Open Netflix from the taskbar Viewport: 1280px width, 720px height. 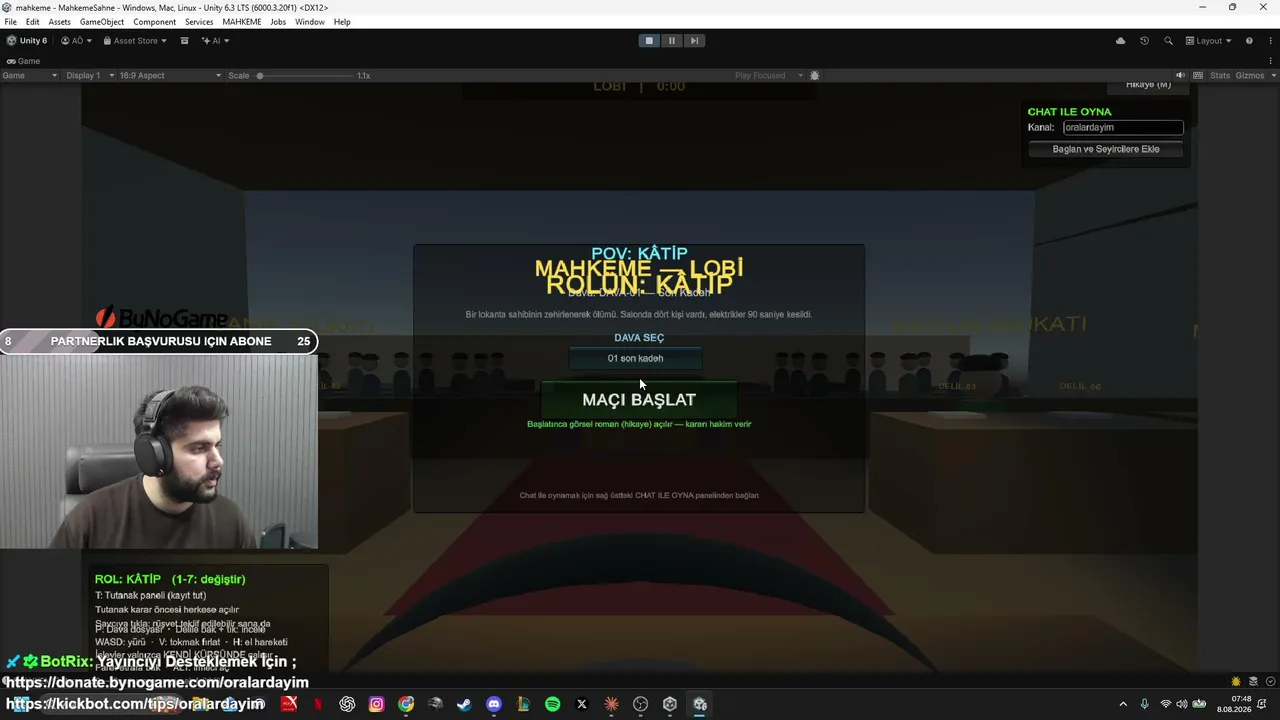point(318,704)
